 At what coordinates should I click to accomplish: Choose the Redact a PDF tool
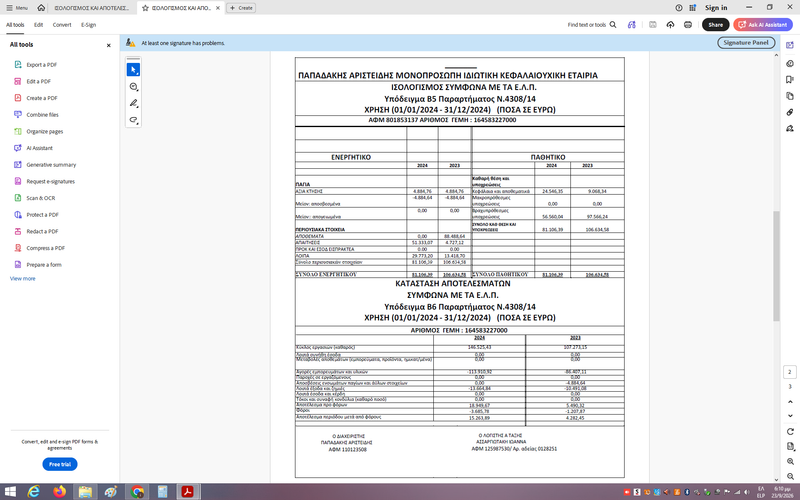click(36, 232)
